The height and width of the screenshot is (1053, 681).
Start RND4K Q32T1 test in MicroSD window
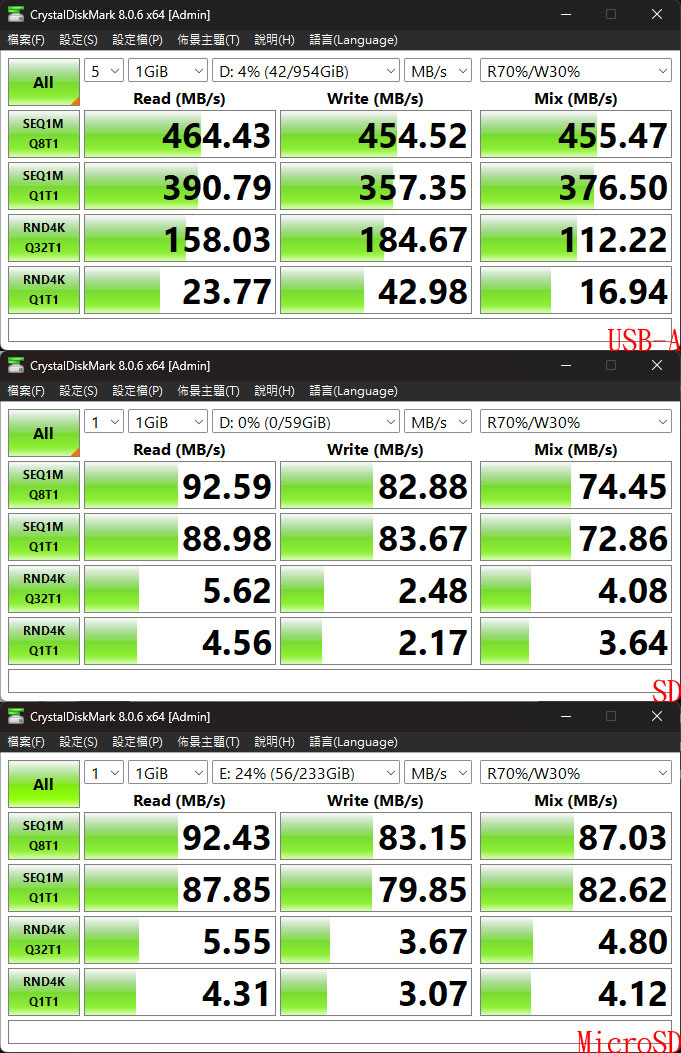coord(44,940)
